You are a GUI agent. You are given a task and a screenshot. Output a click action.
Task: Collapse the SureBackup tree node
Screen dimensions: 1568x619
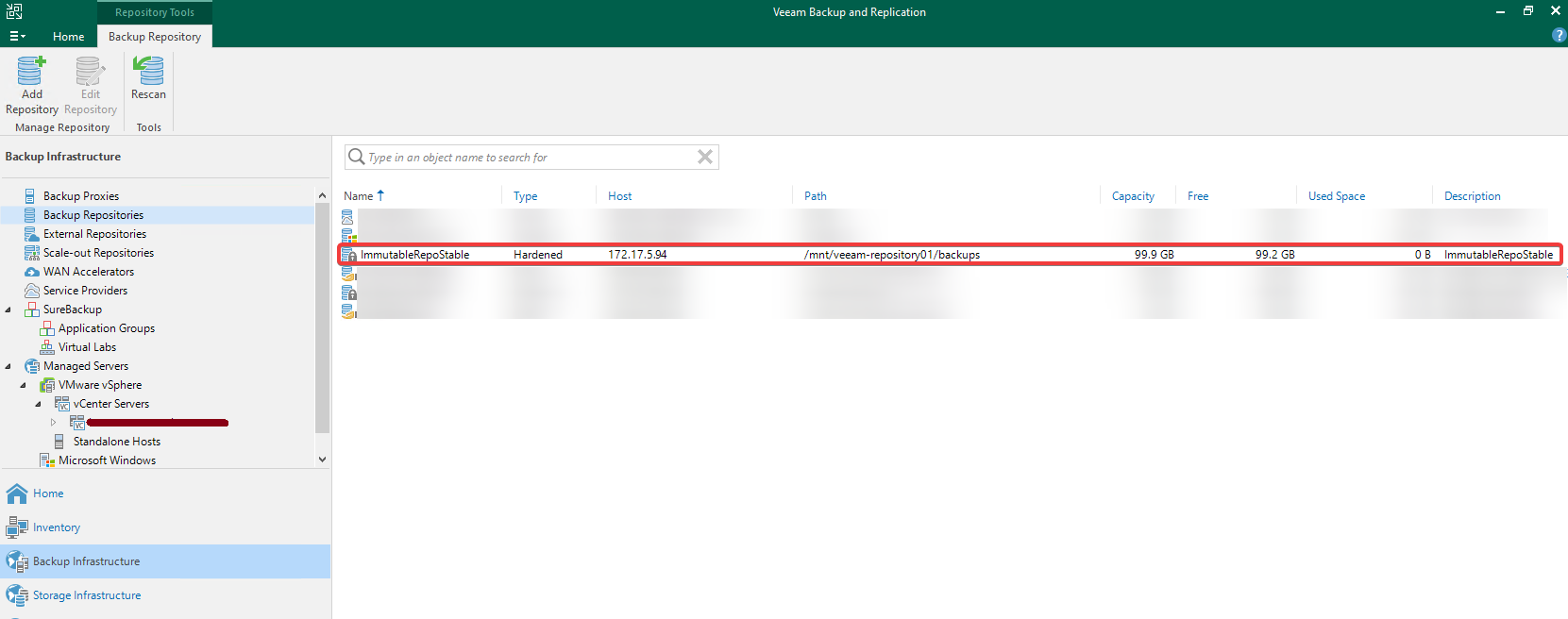(x=8, y=309)
